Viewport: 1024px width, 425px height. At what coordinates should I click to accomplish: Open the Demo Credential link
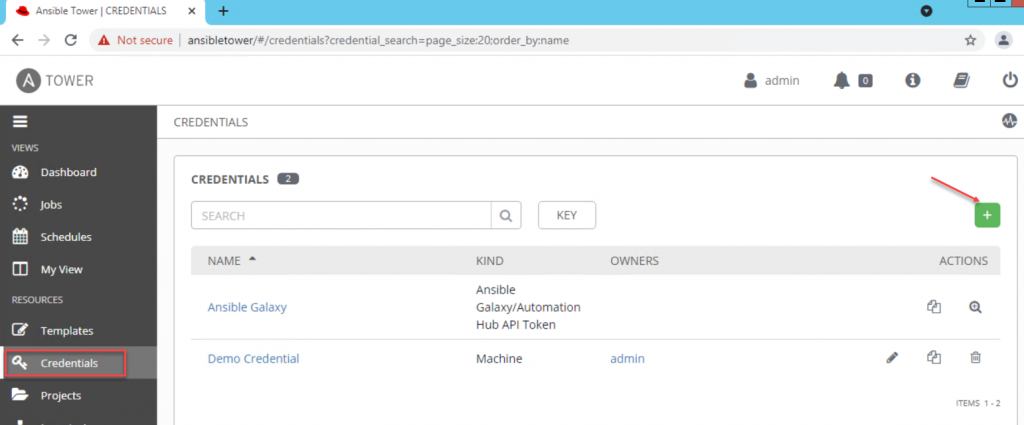click(253, 358)
